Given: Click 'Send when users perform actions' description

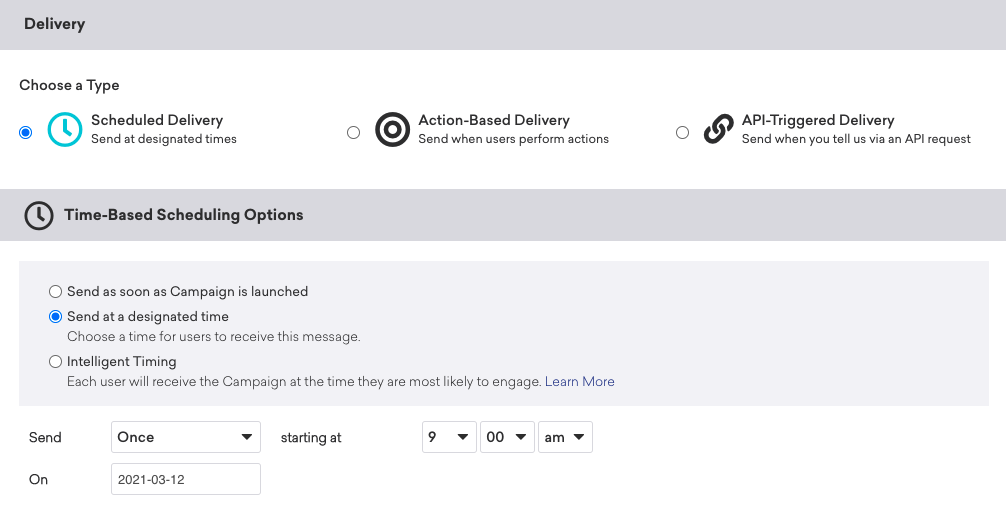Looking at the screenshot, I should tap(513, 139).
